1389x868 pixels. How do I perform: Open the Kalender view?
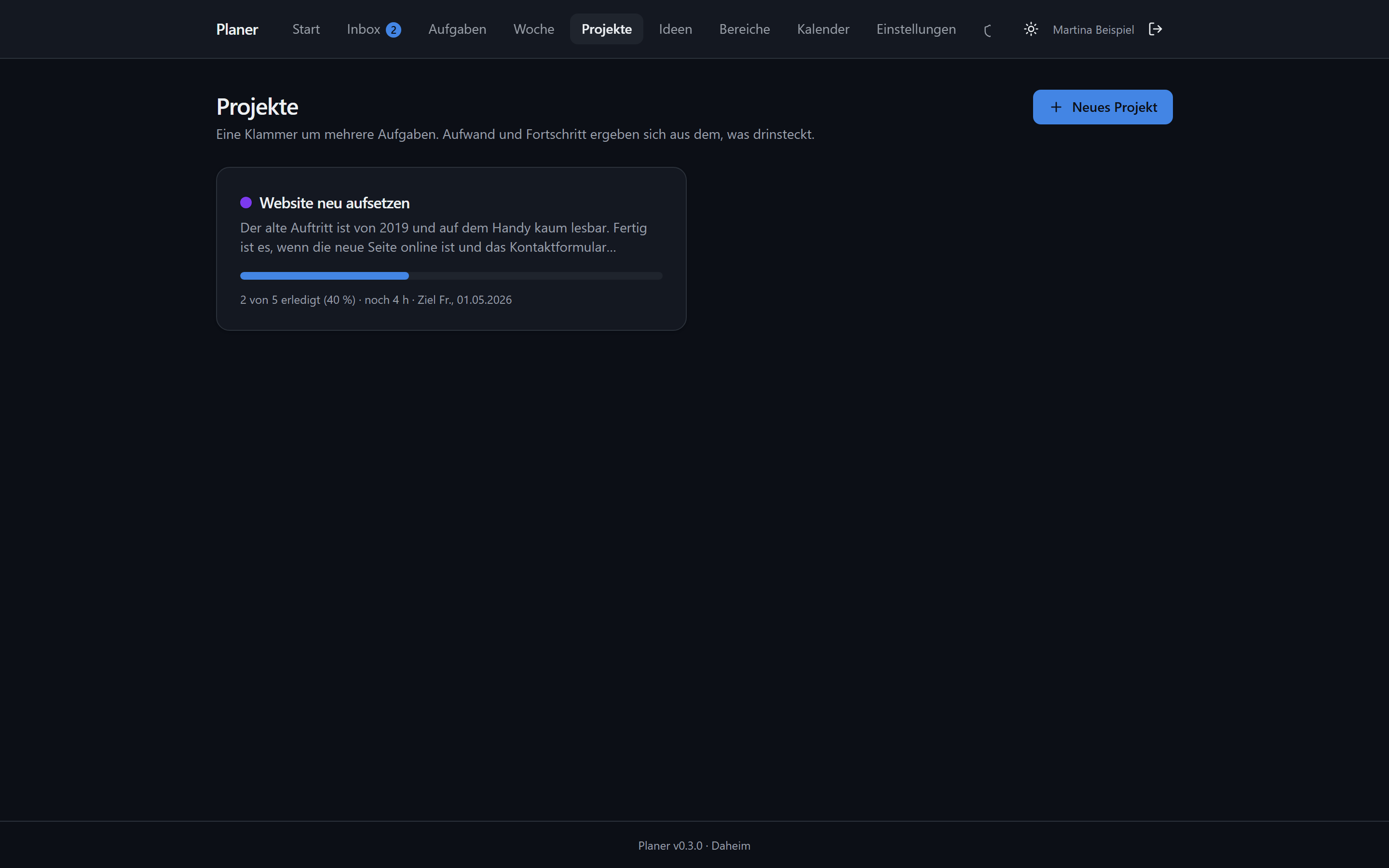[x=823, y=29]
